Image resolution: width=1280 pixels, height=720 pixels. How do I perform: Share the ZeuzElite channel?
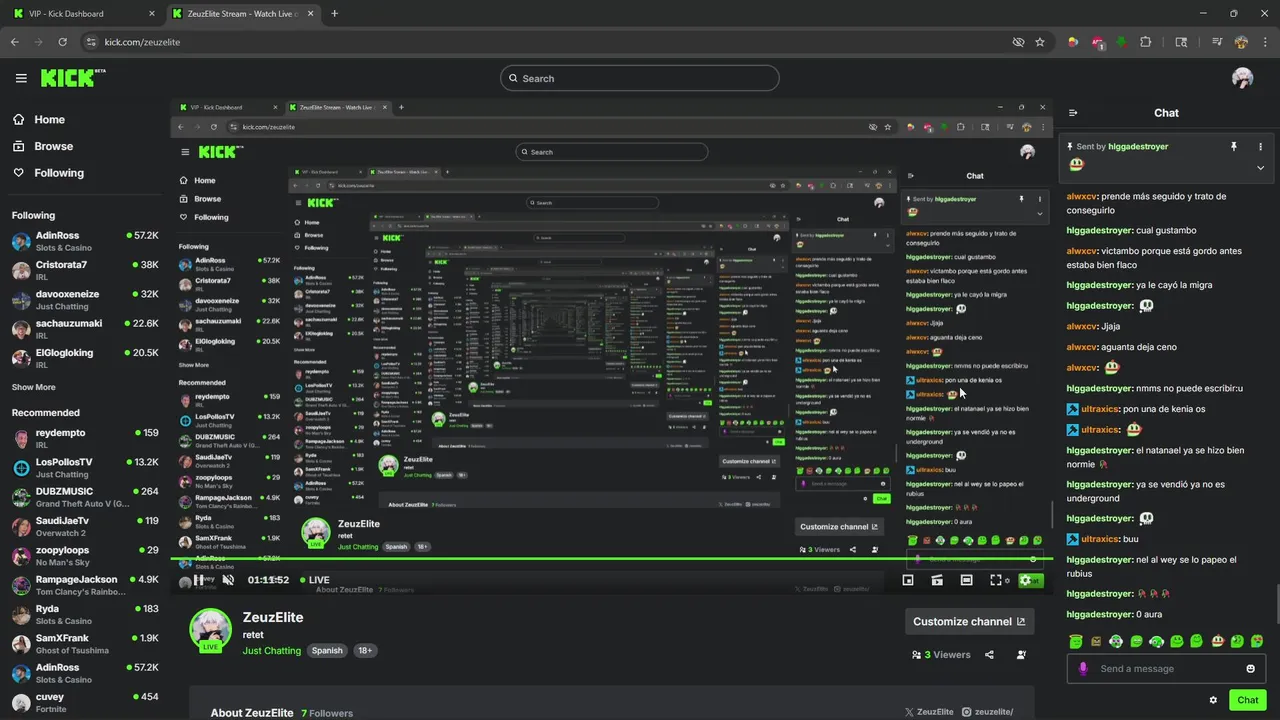pyautogui.click(x=989, y=655)
